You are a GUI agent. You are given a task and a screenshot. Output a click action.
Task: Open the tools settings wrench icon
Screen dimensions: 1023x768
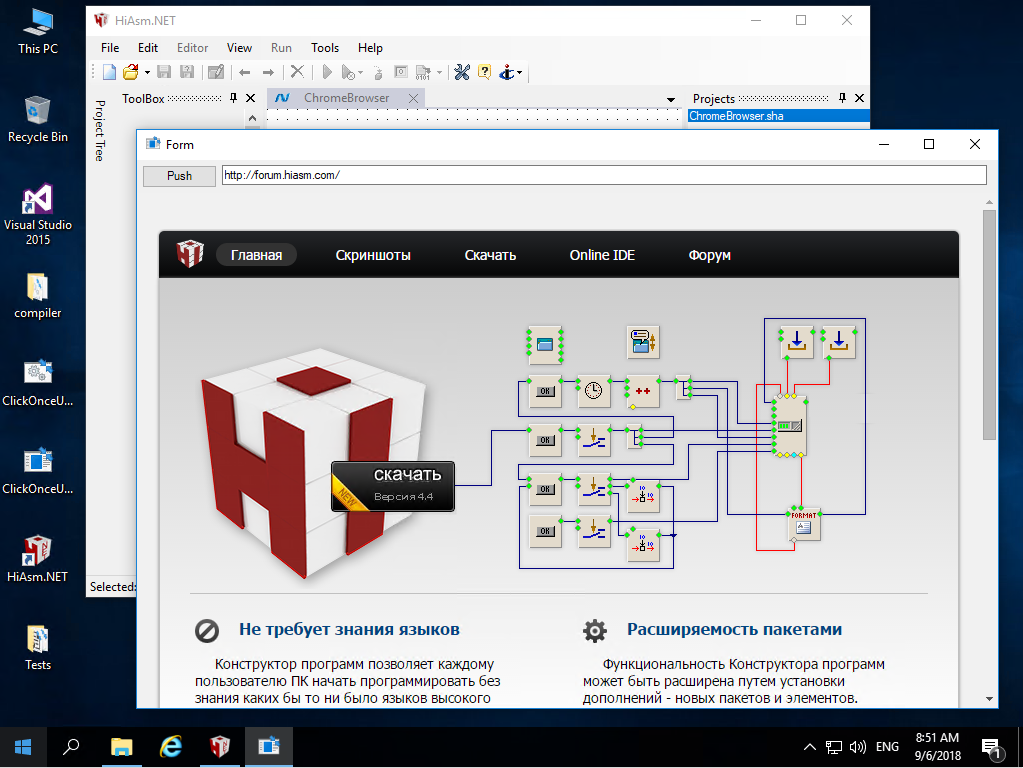coord(462,72)
